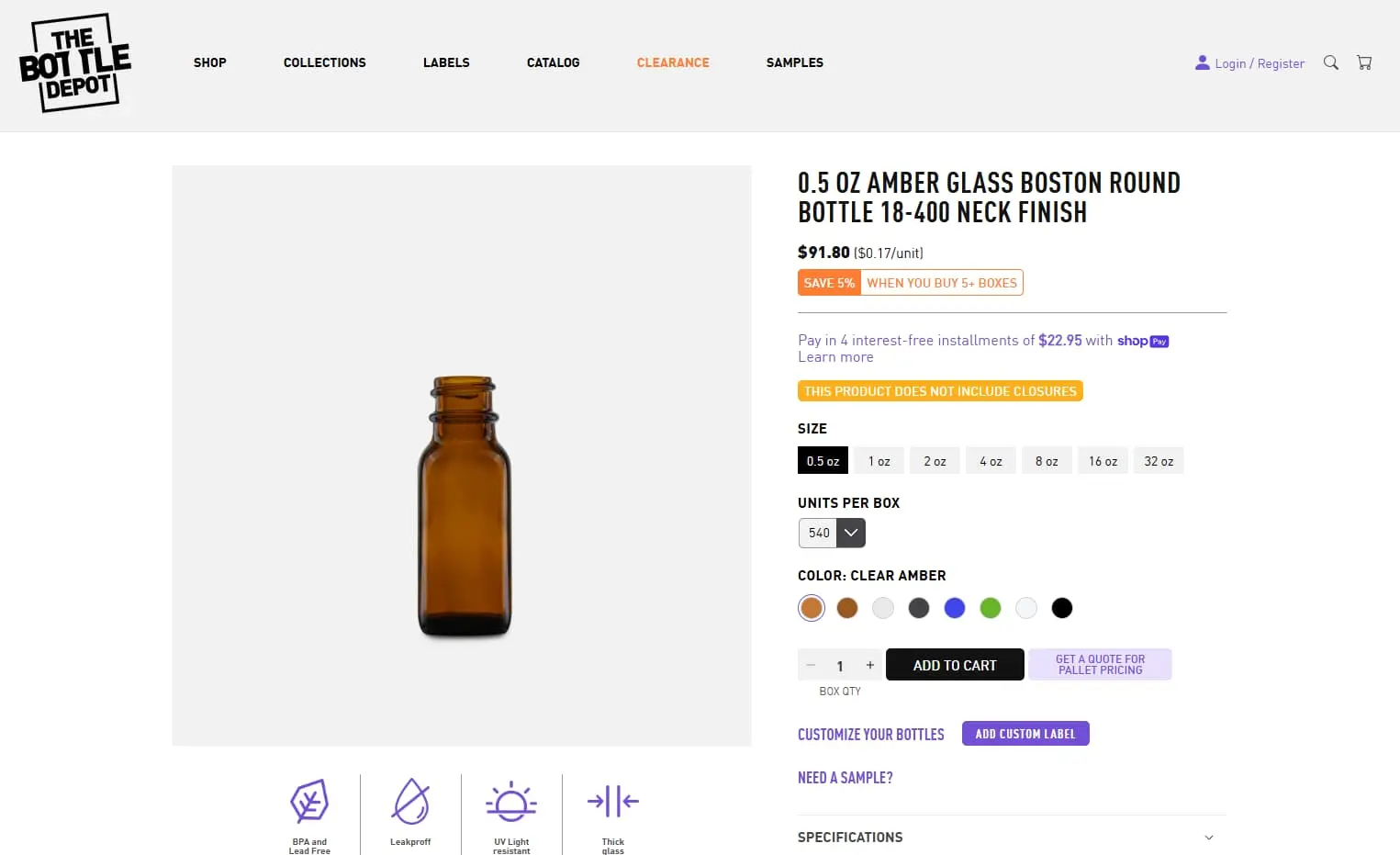1400x855 pixels.
Task: Click the Shop Pay badge
Action: 1142,340
